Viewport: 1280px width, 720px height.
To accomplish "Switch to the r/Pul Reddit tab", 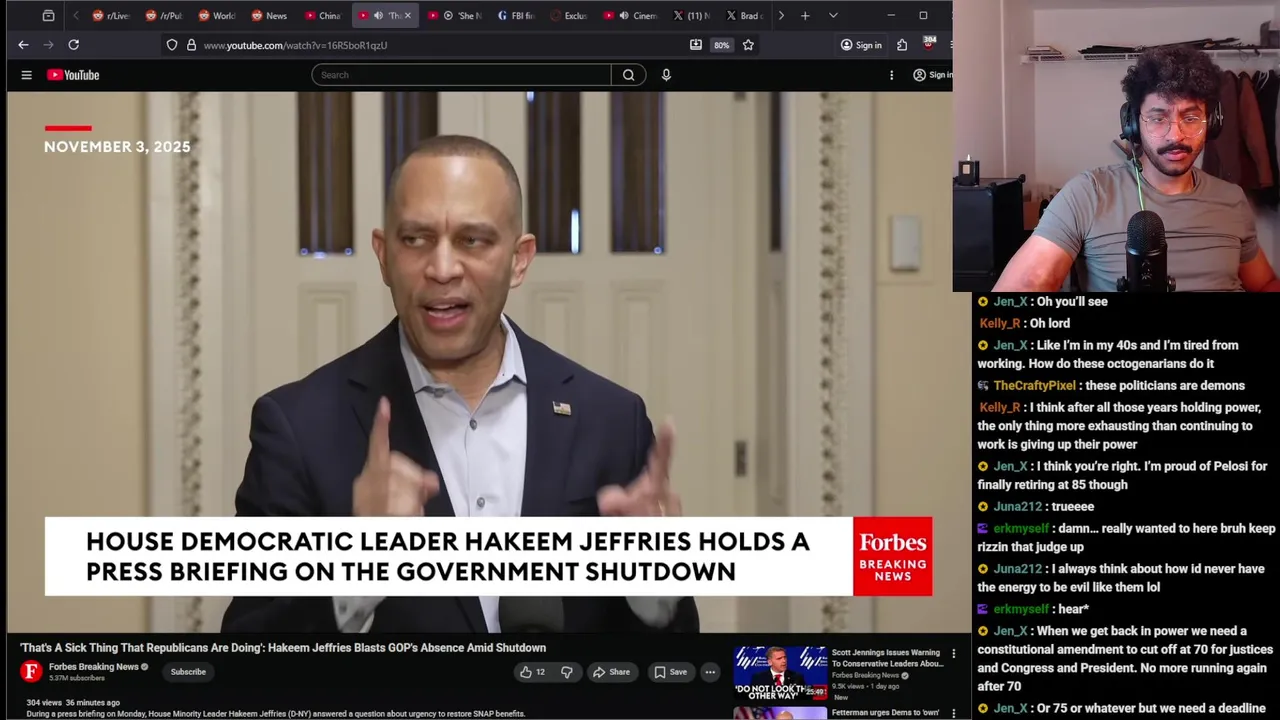I will click(164, 16).
